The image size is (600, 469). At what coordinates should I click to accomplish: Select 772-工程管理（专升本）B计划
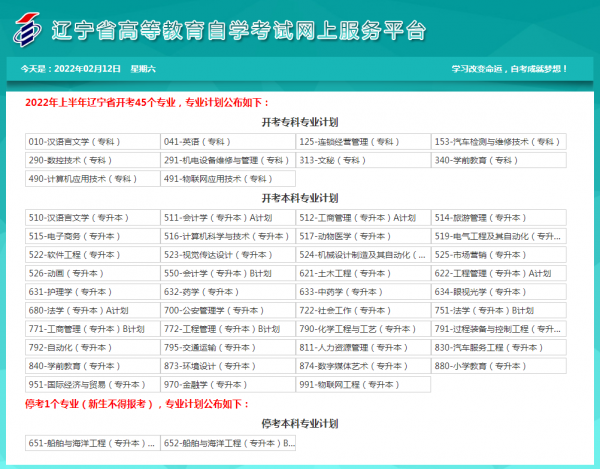(228, 329)
